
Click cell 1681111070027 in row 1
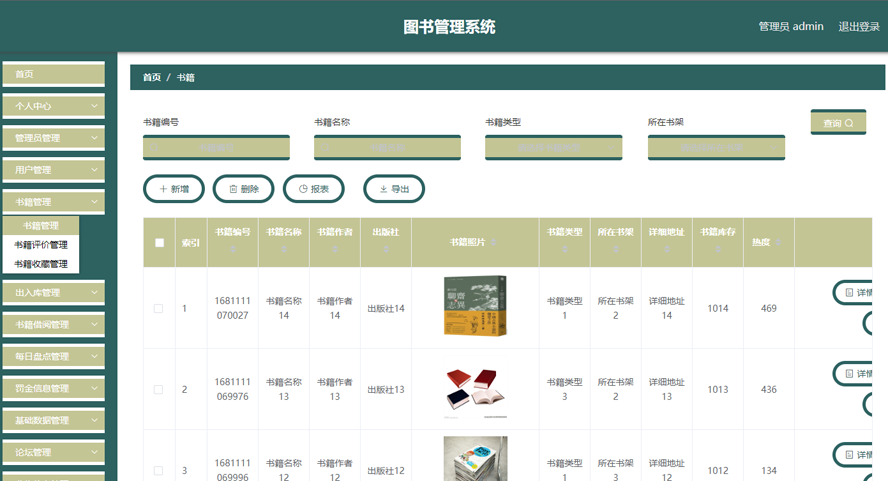coord(233,308)
